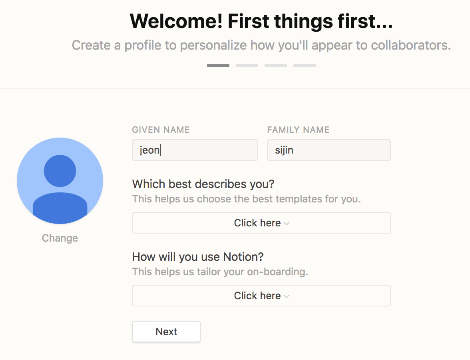Select the third progress step indicator
Image resolution: width=470 pixels, height=360 pixels.
pos(276,65)
